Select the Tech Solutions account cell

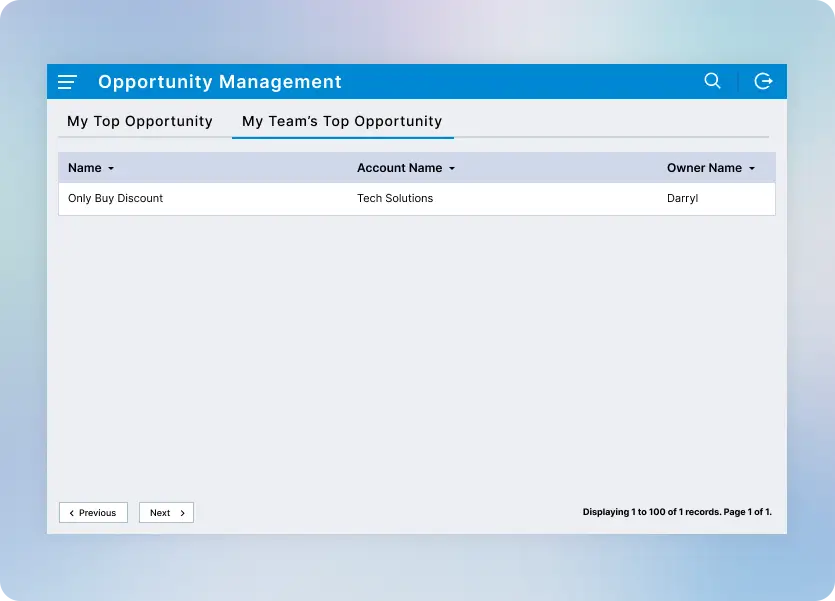pos(395,198)
